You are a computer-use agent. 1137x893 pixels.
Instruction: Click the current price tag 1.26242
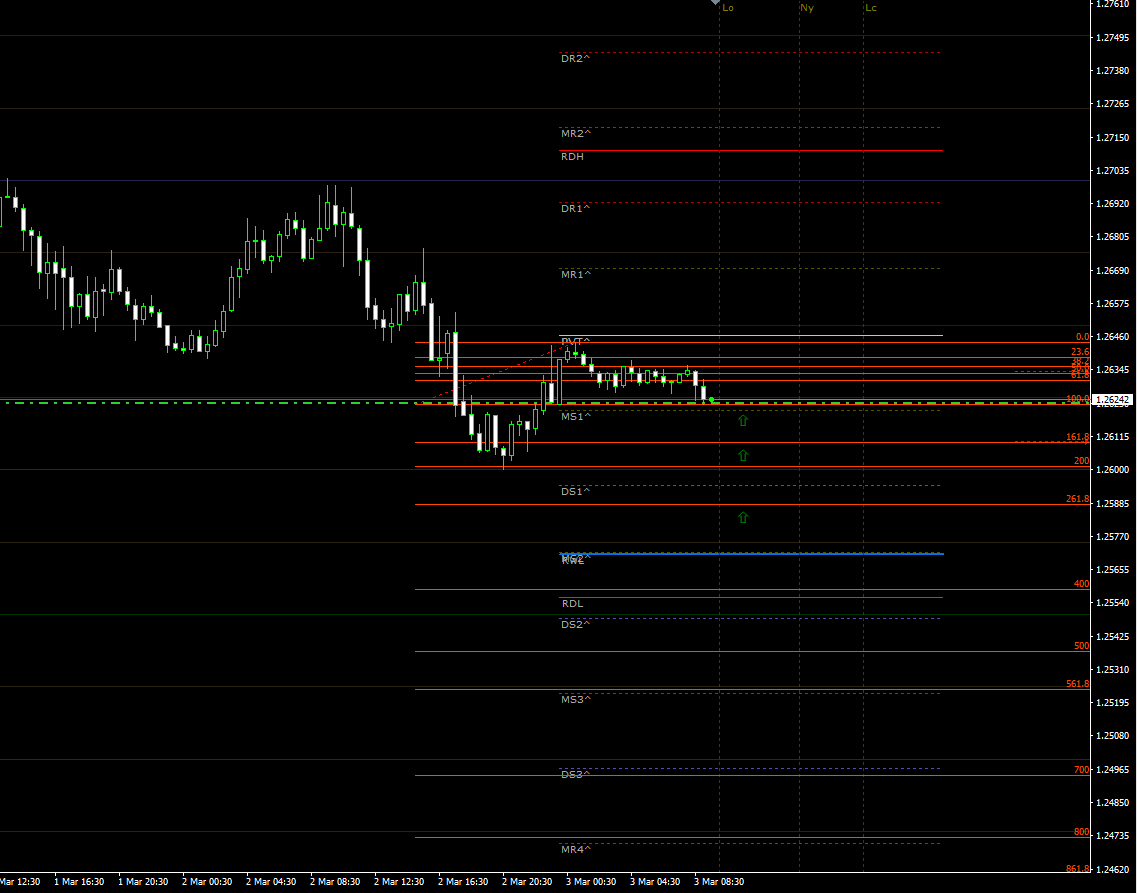tap(1113, 400)
